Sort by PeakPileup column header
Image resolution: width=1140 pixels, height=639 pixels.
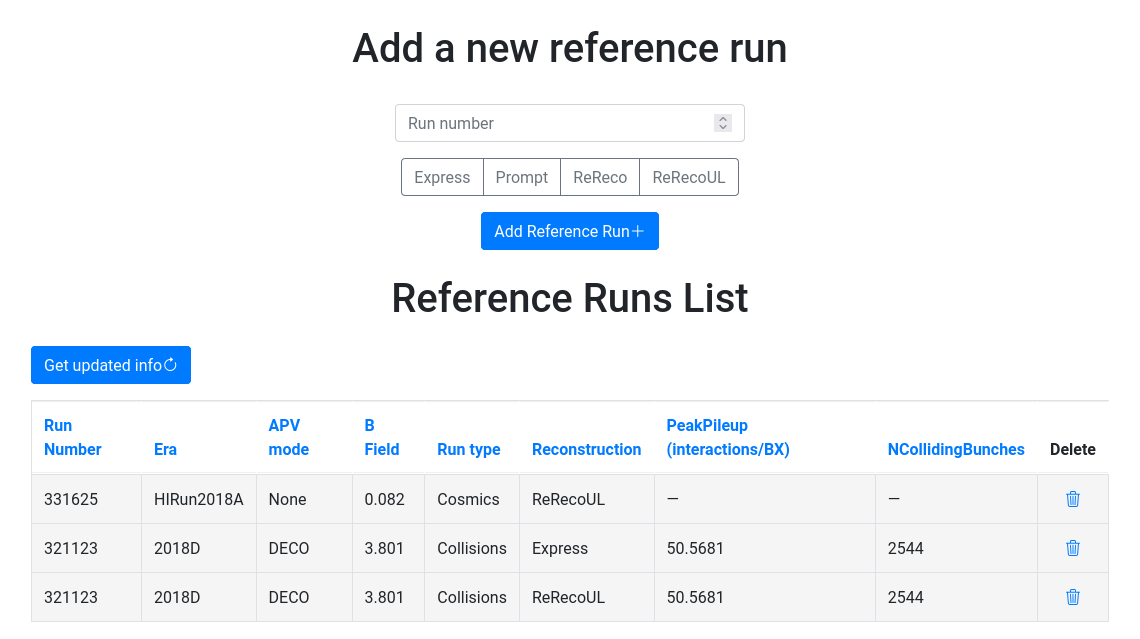(728, 437)
